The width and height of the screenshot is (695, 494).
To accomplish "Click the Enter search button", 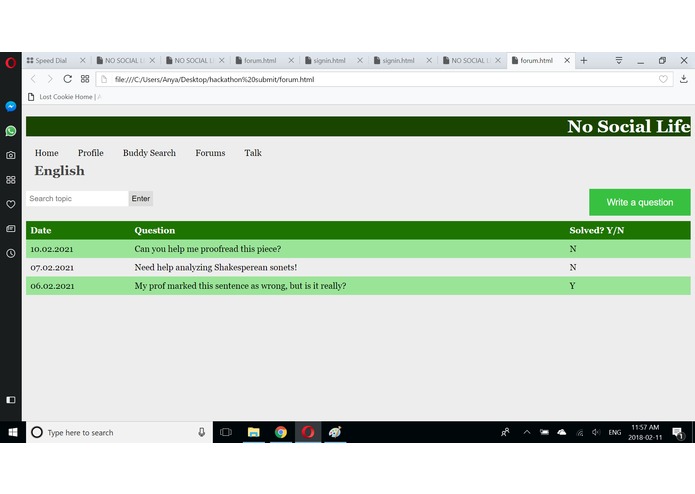I will (141, 198).
